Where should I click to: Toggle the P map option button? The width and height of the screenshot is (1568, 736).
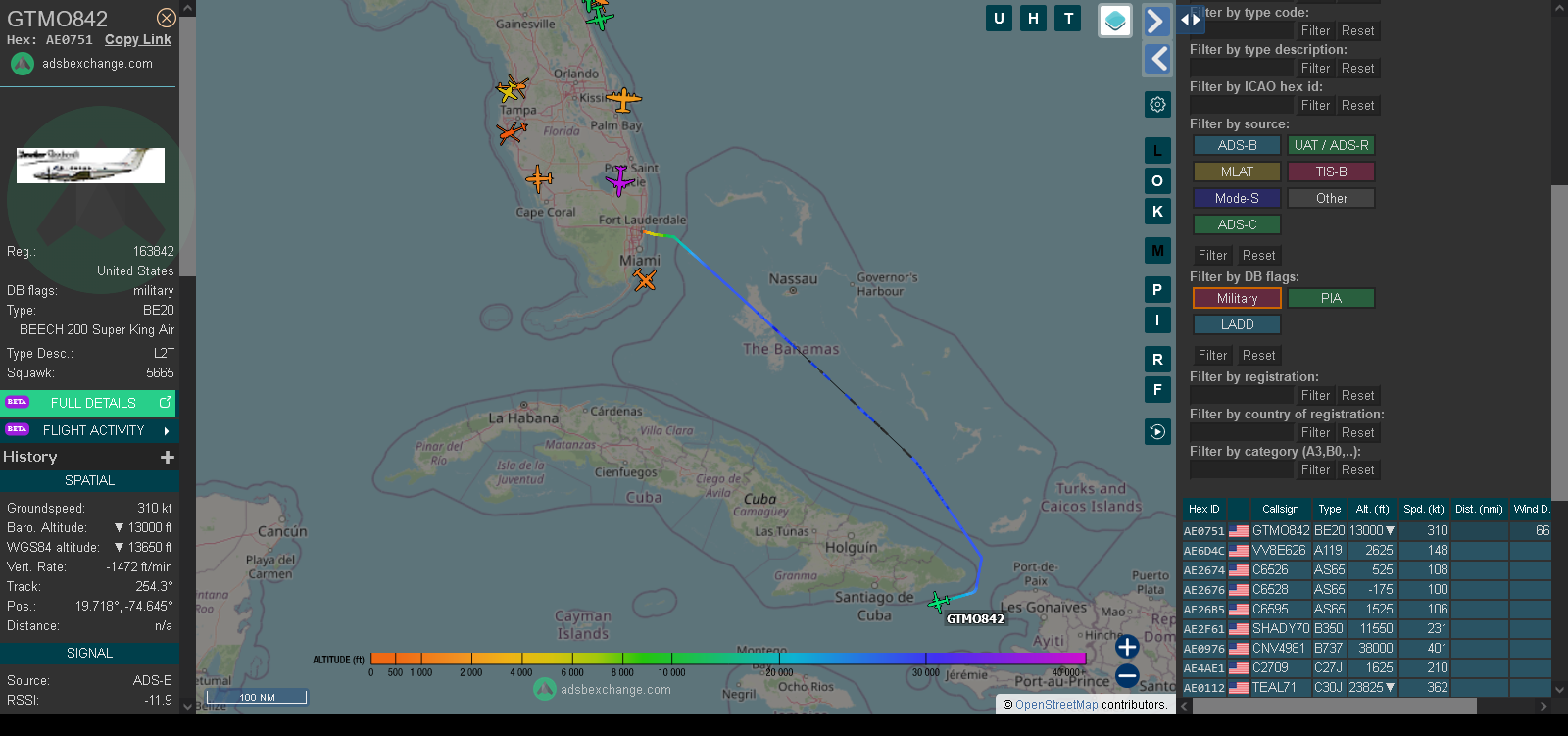[x=1157, y=290]
